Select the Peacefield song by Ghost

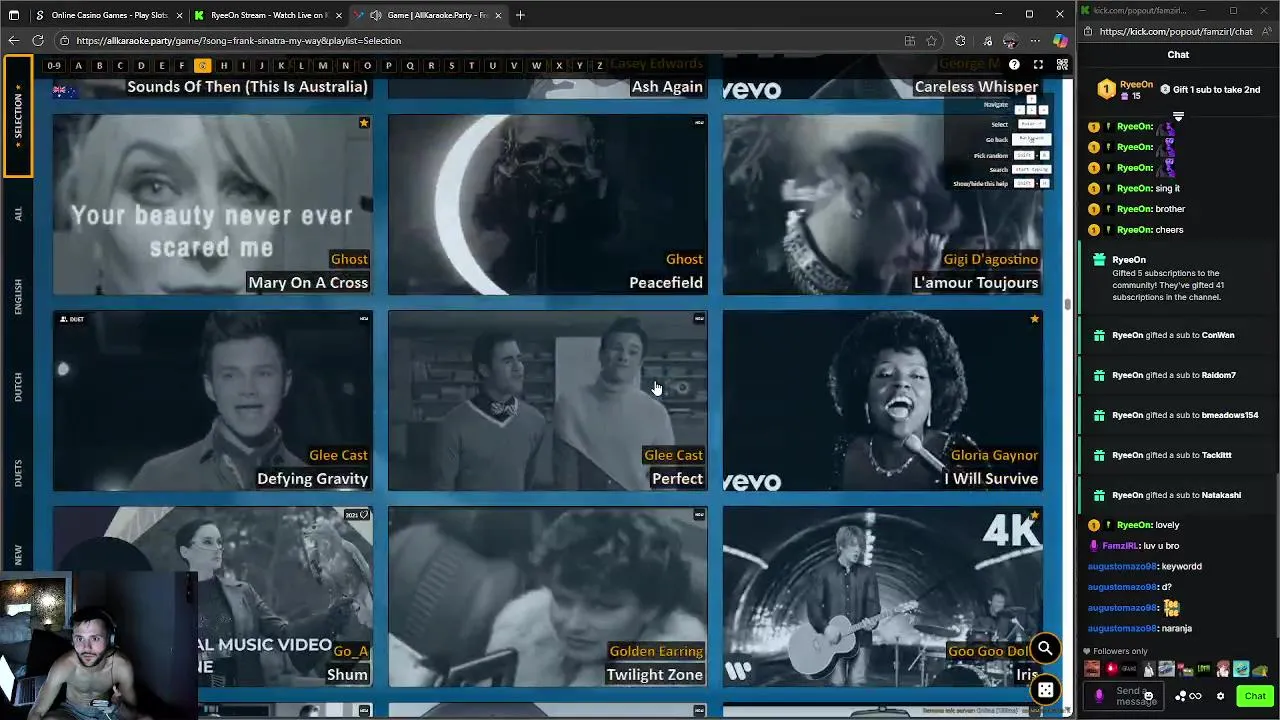[x=548, y=204]
